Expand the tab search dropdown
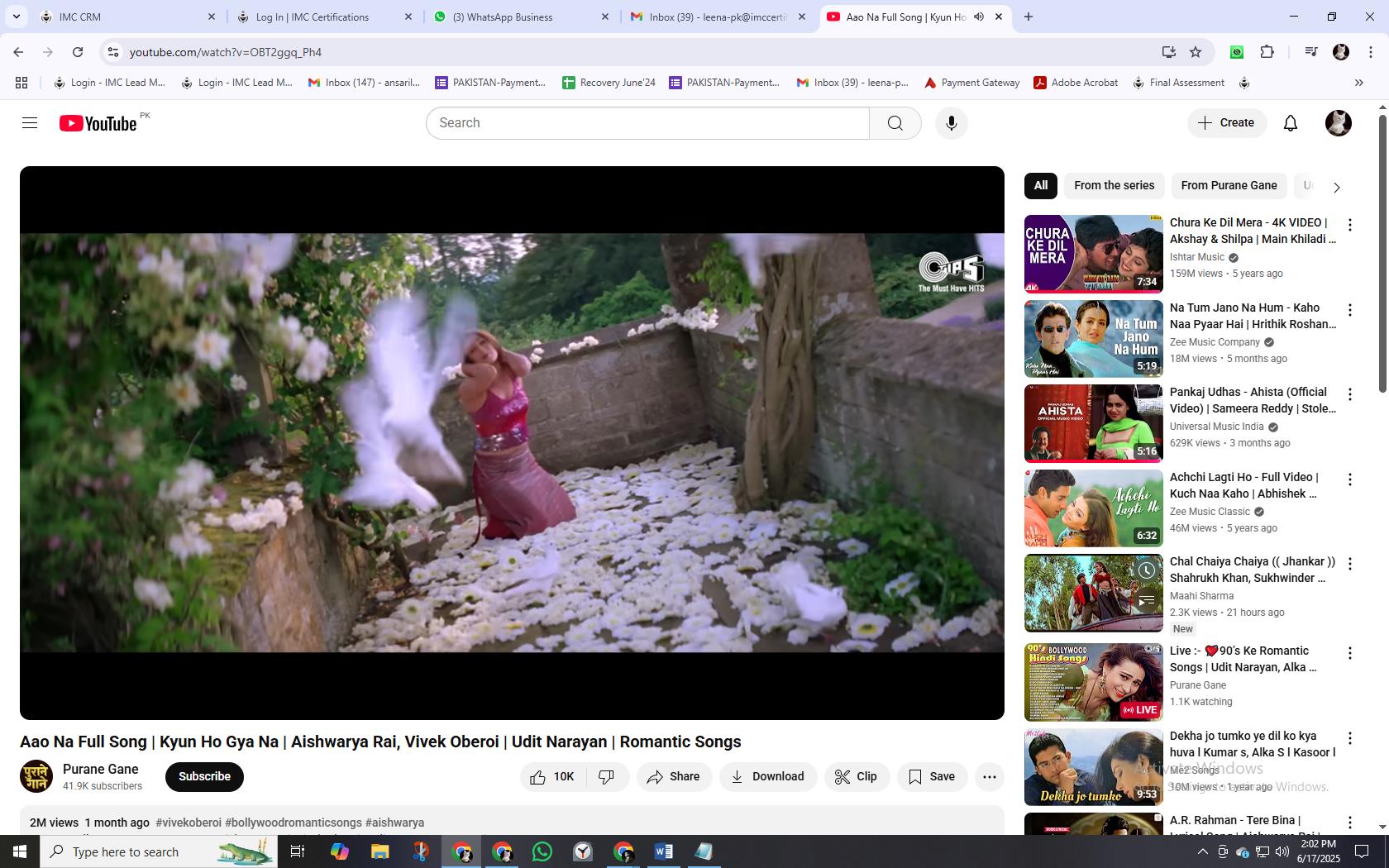 (x=17, y=17)
